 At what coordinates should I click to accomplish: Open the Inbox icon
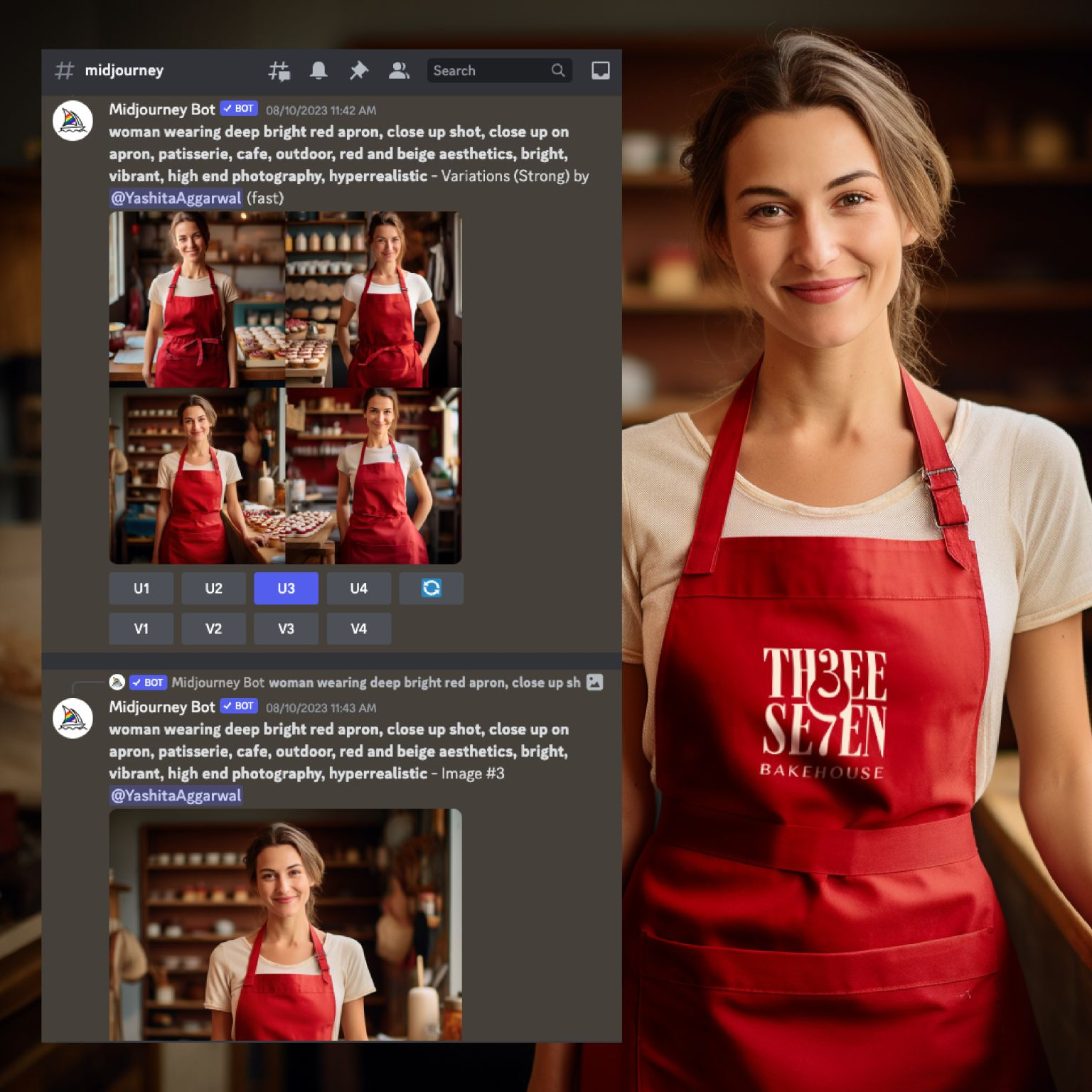coord(601,70)
